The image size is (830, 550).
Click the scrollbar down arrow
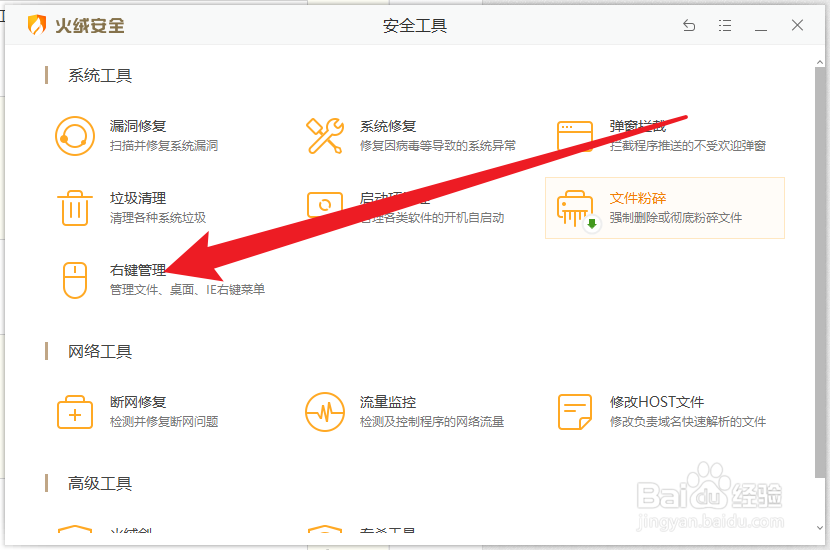pyautogui.click(x=820, y=528)
